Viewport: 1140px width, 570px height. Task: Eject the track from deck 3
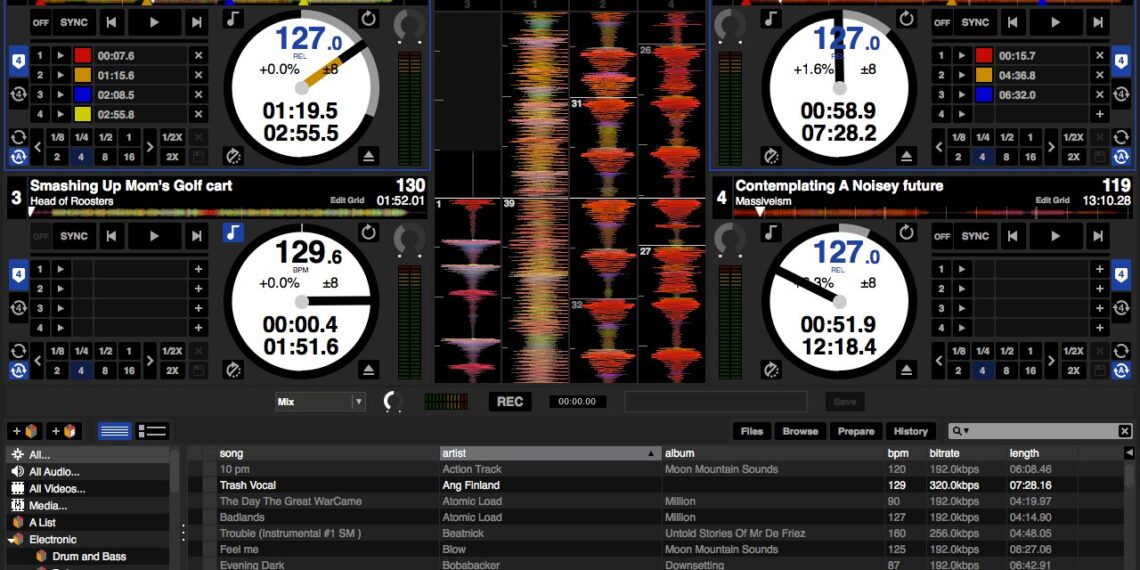pyautogui.click(x=369, y=370)
